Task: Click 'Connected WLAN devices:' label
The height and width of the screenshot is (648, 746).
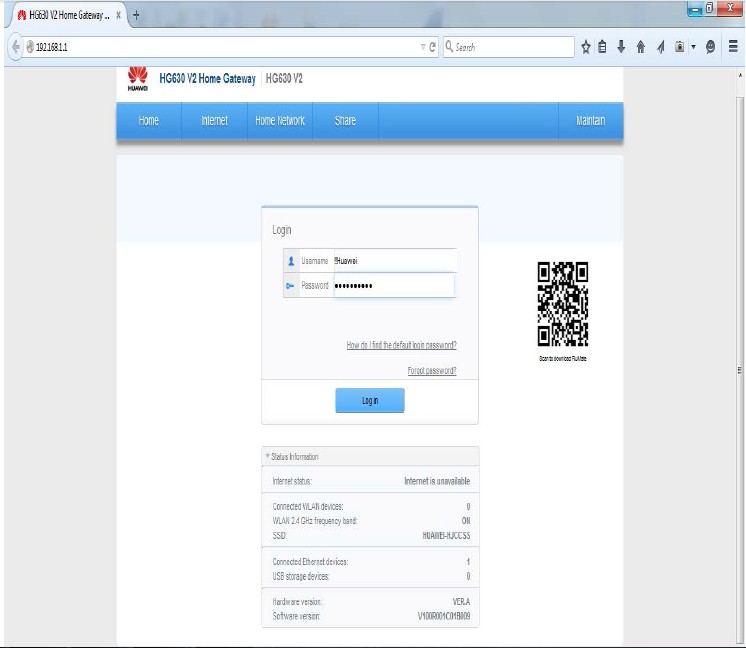Action: (x=308, y=506)
